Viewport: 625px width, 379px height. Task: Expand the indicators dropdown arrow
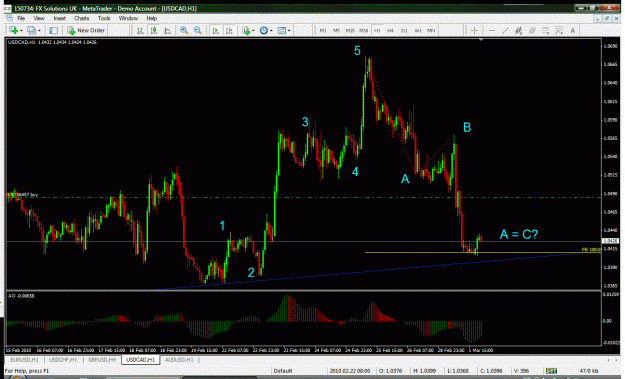tap(253, 31)
